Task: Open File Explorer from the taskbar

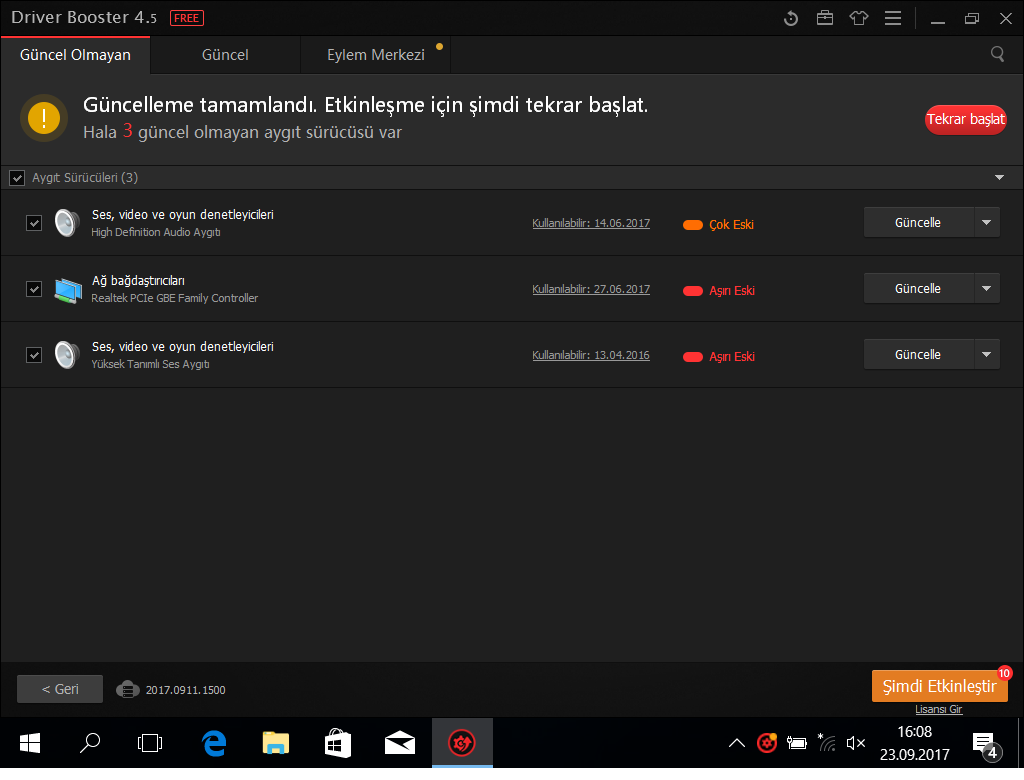Action: (x=276, y=743)
